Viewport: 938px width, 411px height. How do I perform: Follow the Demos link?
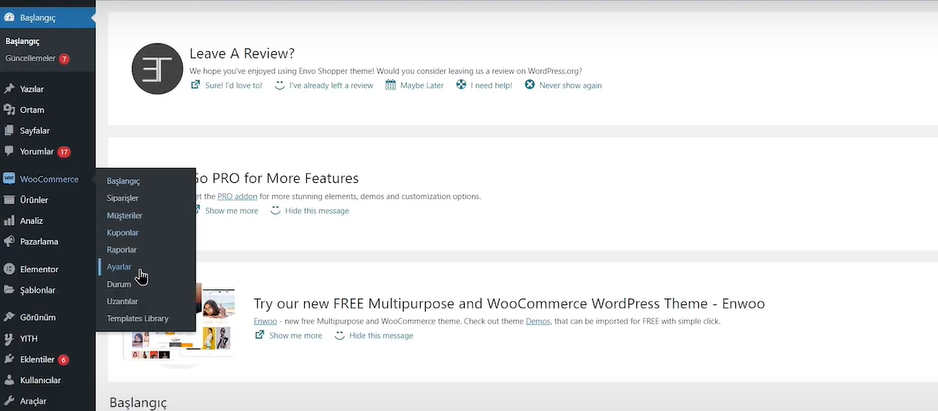coord(538,321)
